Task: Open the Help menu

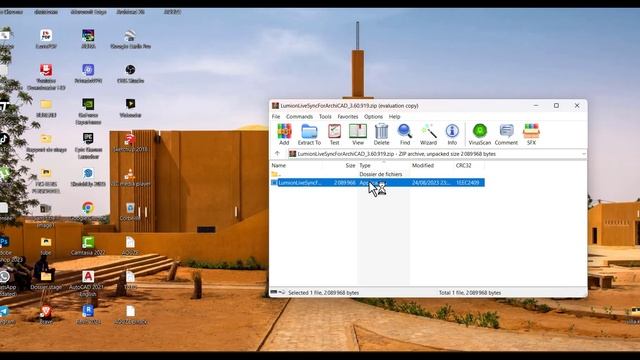Action: click(394, 117)
